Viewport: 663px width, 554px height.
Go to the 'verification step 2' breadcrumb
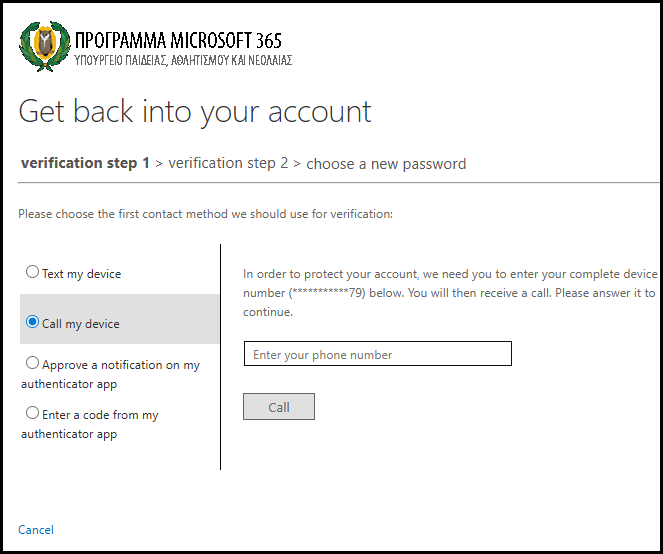click(x=228, y=163)
